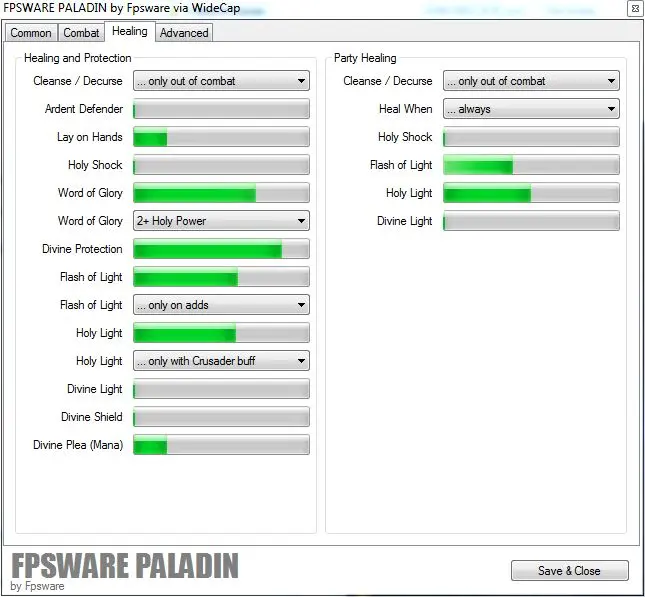Viewport: 645px width, 597px height.
Task: Open the Combat tab
Action: 82,33
